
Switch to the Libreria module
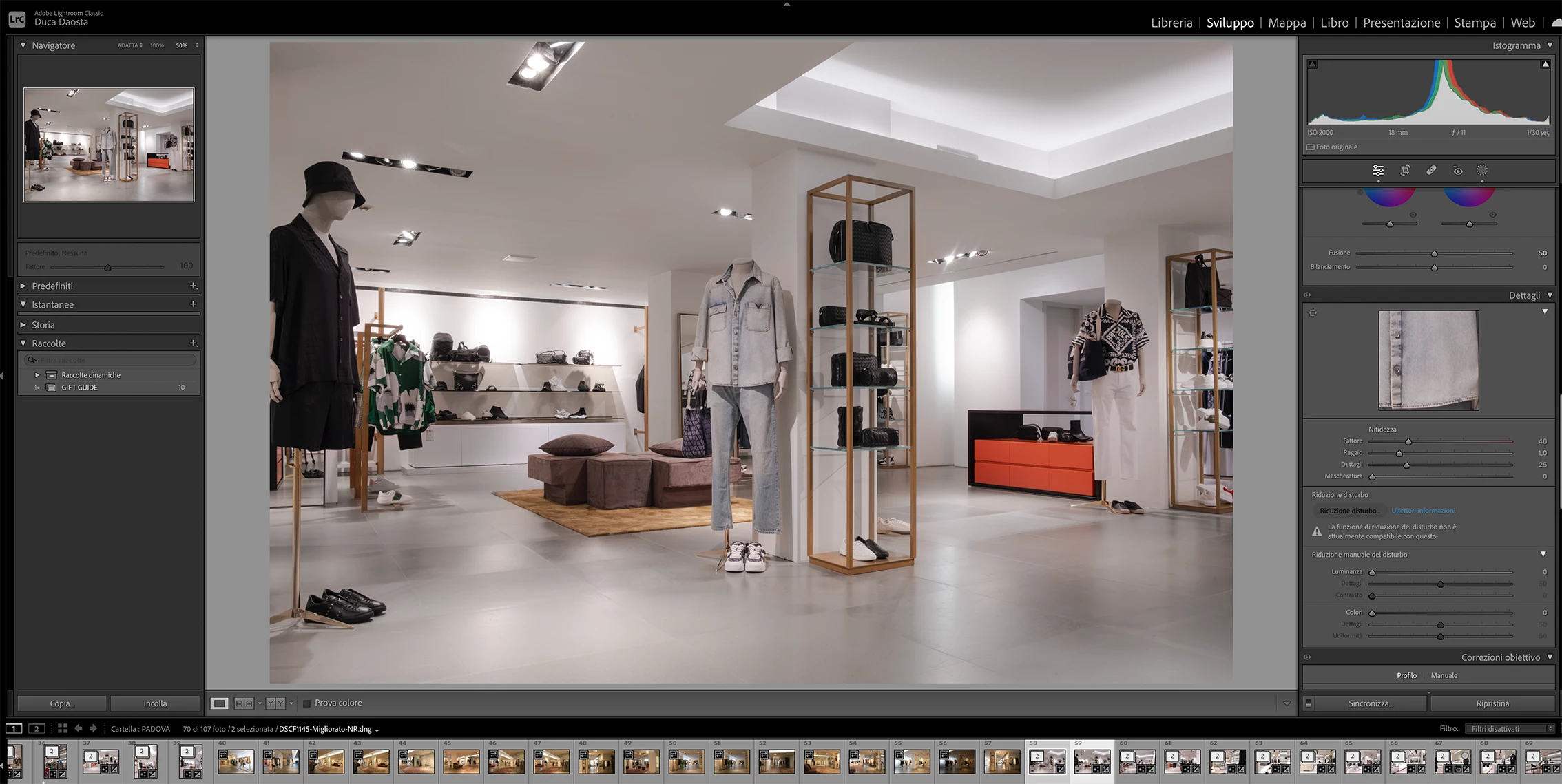(x=1171, y=23)
